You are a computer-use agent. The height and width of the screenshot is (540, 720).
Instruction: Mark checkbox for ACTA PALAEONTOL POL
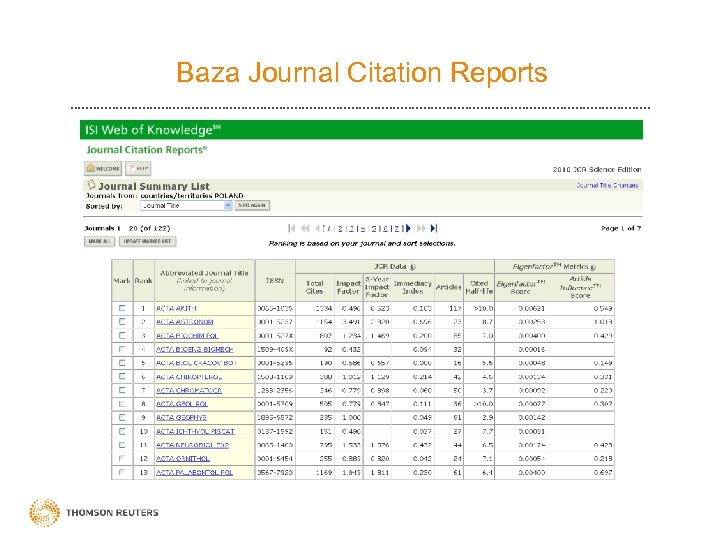tap(122, 472)
